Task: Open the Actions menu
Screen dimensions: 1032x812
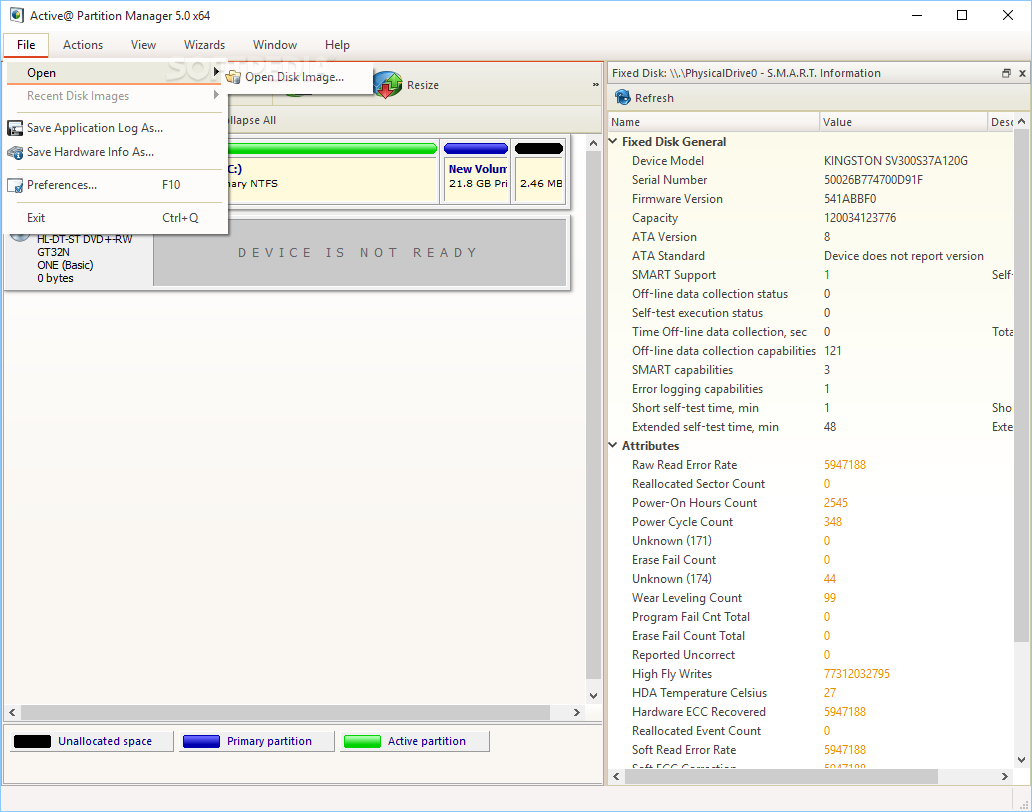Action: click(83, 45)
